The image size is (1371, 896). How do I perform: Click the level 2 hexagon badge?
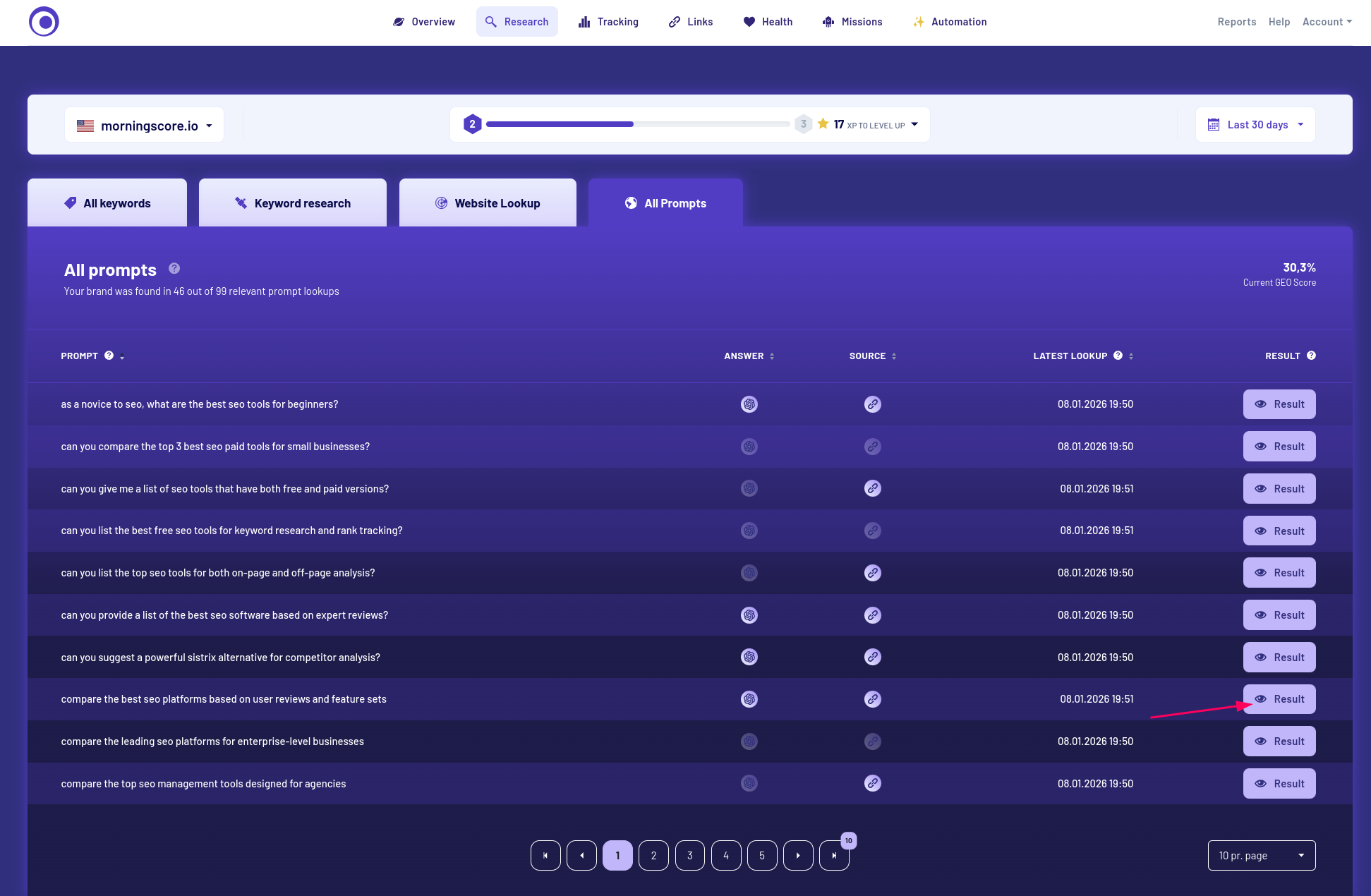(x=472, y=124)
